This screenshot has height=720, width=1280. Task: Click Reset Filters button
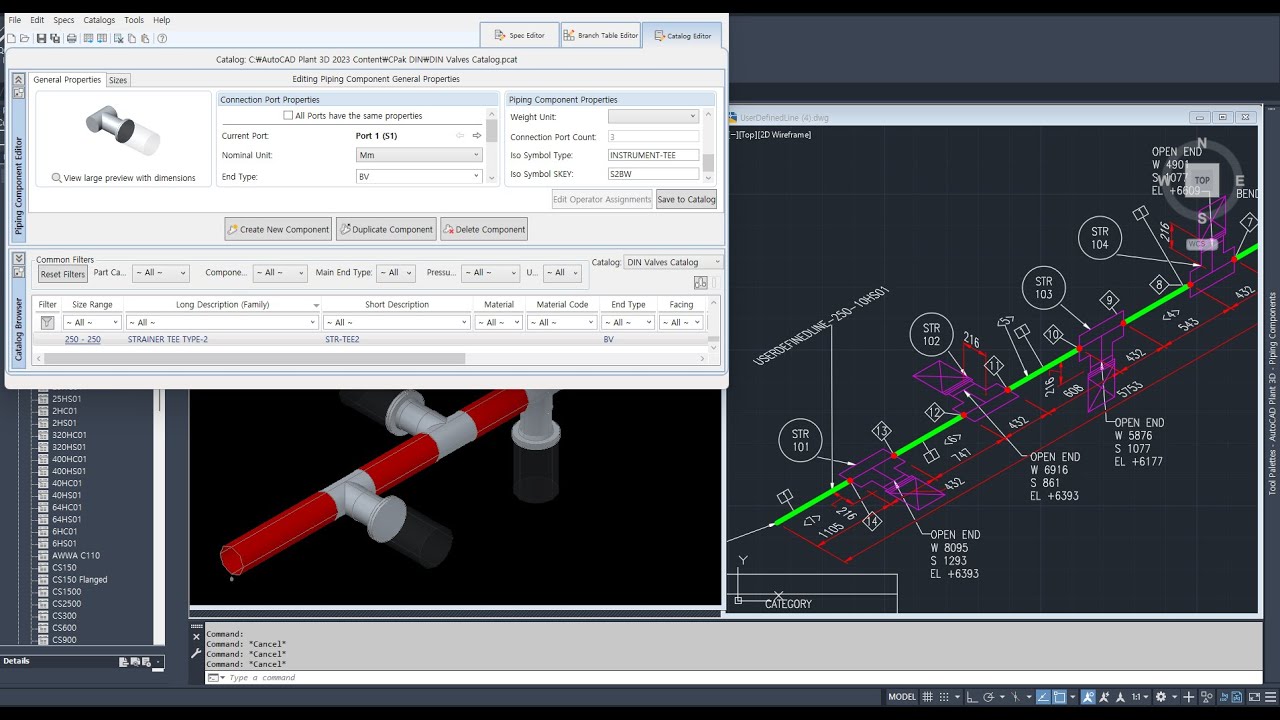[x=63, y=274]
